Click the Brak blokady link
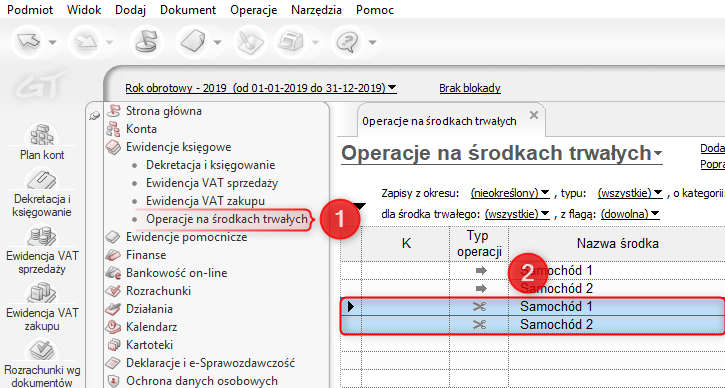The height and width of the screenshot is (388, 725). [x=470, y=88]
